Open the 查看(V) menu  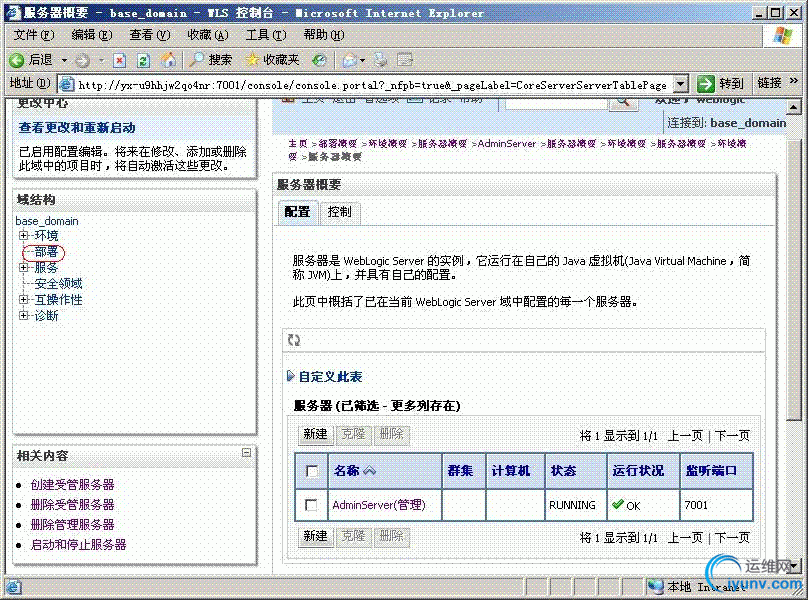pyautogui.click(x=149, y=35)
